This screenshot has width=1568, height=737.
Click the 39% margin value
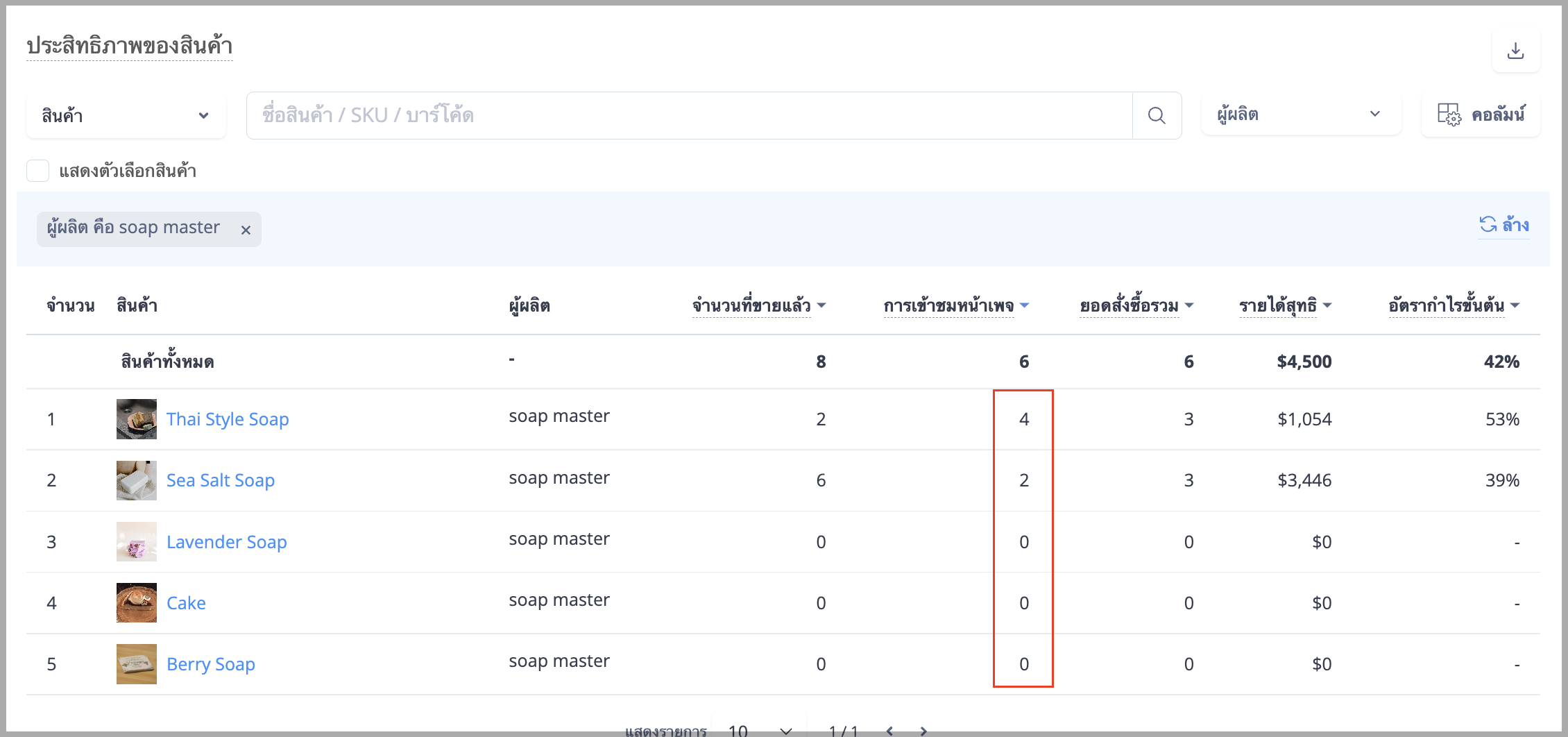click(x=1502, y=480)
